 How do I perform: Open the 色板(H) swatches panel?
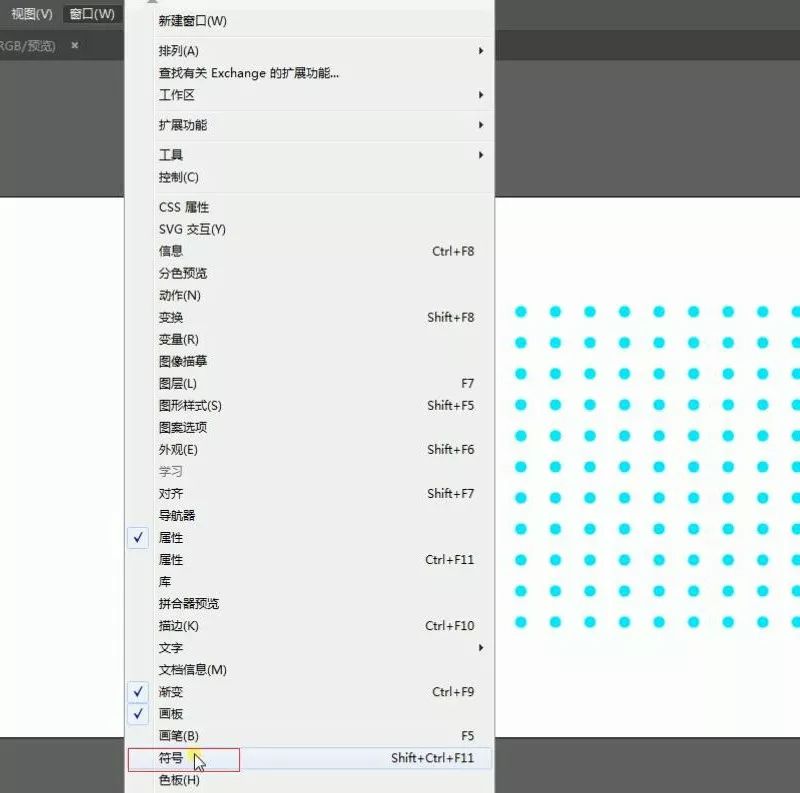[179, 780]
